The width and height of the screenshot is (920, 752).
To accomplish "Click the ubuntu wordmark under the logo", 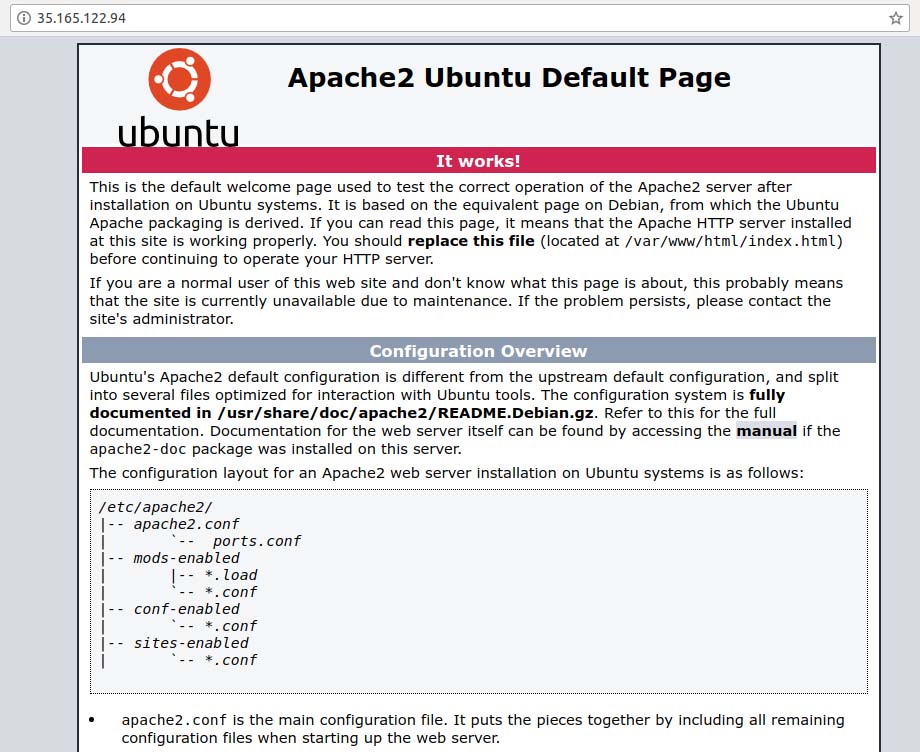I will point(178,130).
